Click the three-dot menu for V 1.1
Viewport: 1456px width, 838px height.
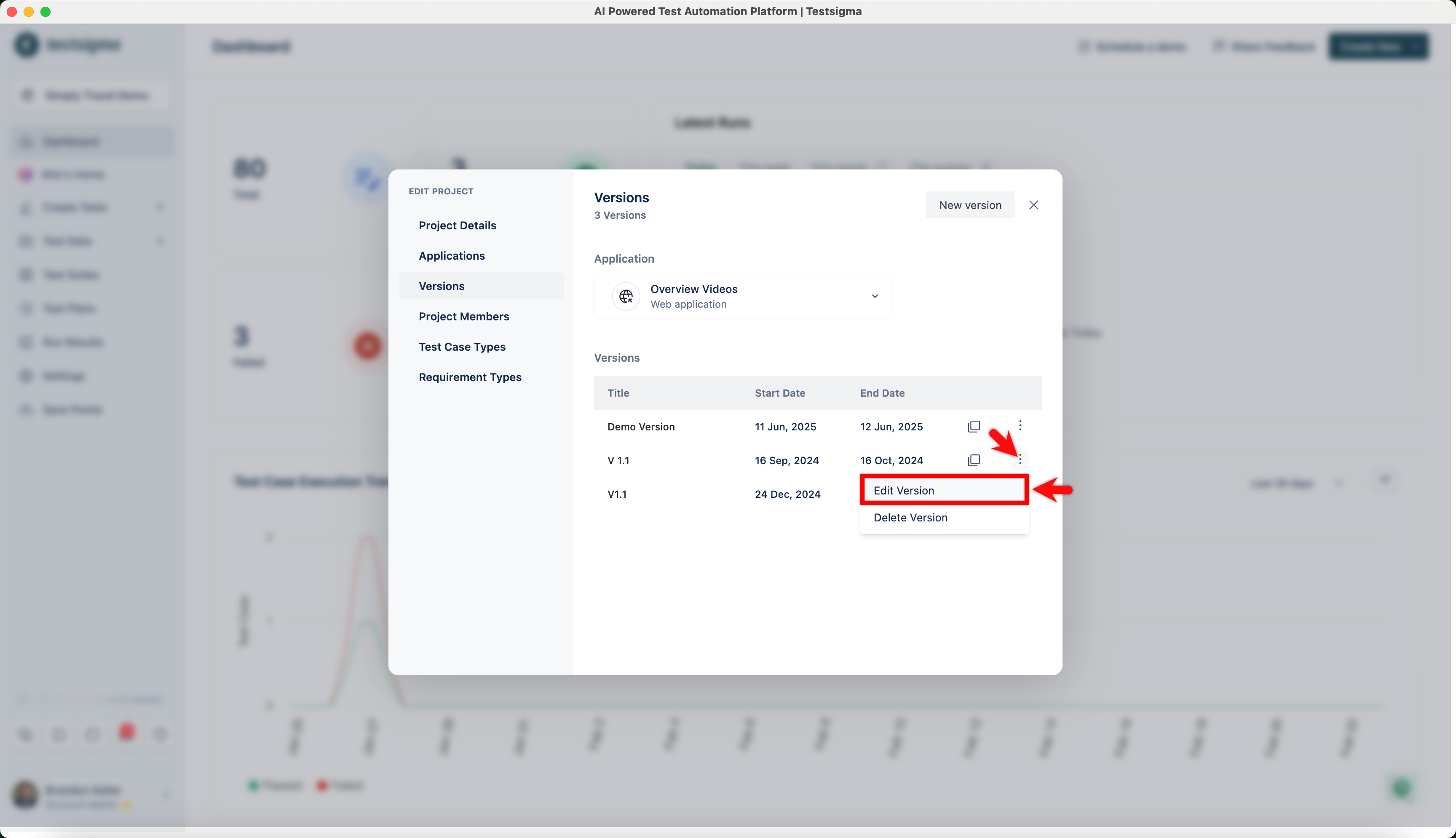click(x=1020, y=459)
